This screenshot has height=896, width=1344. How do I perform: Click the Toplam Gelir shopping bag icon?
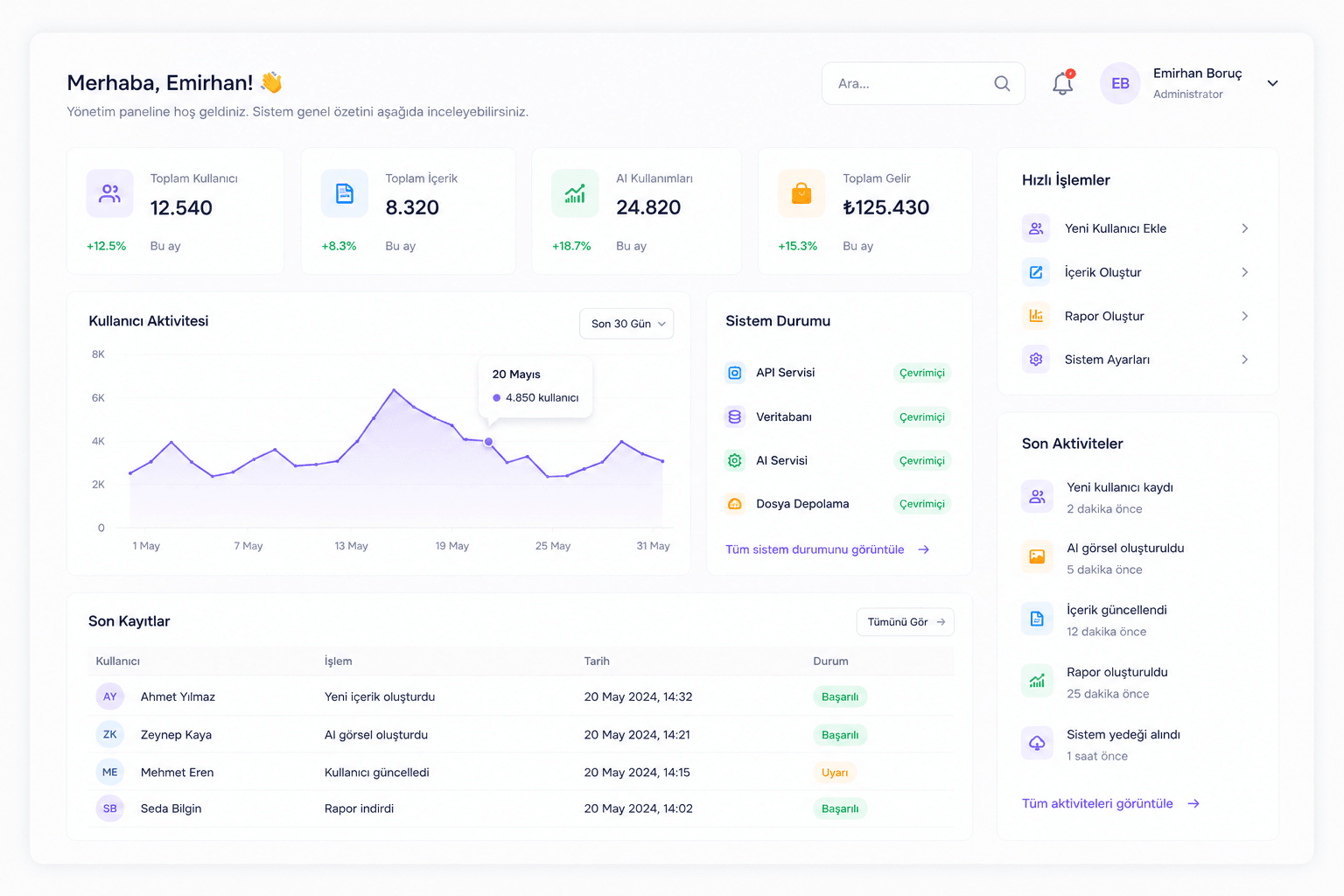(801, 193)
